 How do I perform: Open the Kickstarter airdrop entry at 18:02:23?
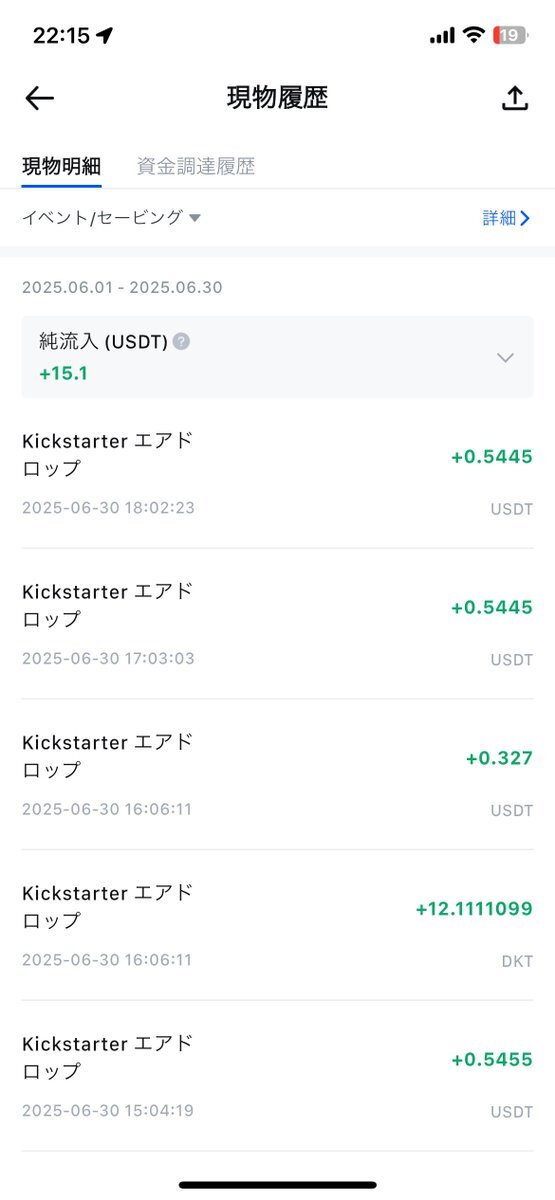pos(277,473)
